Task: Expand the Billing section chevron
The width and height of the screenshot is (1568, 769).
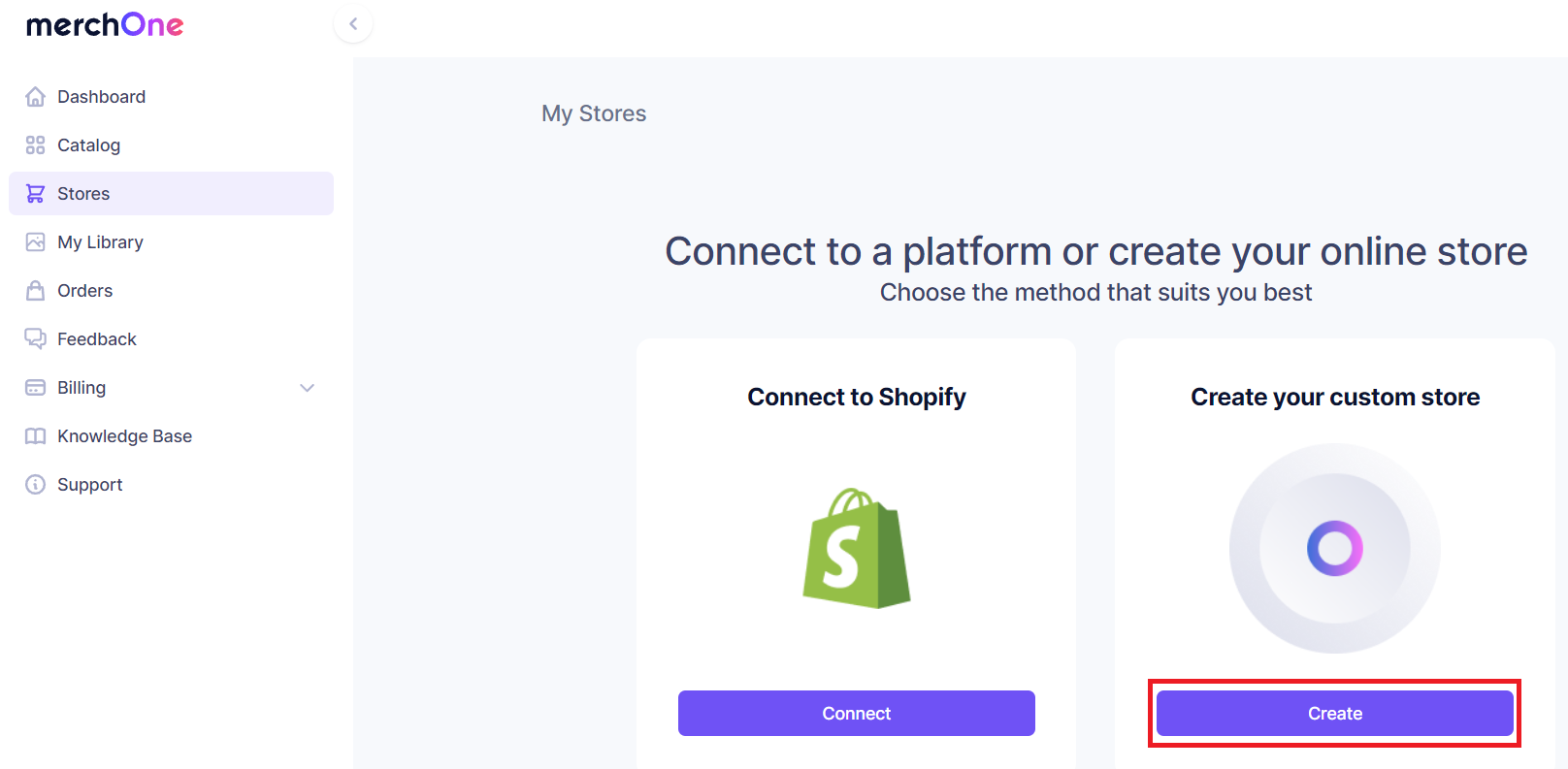Action: [308, 387]
